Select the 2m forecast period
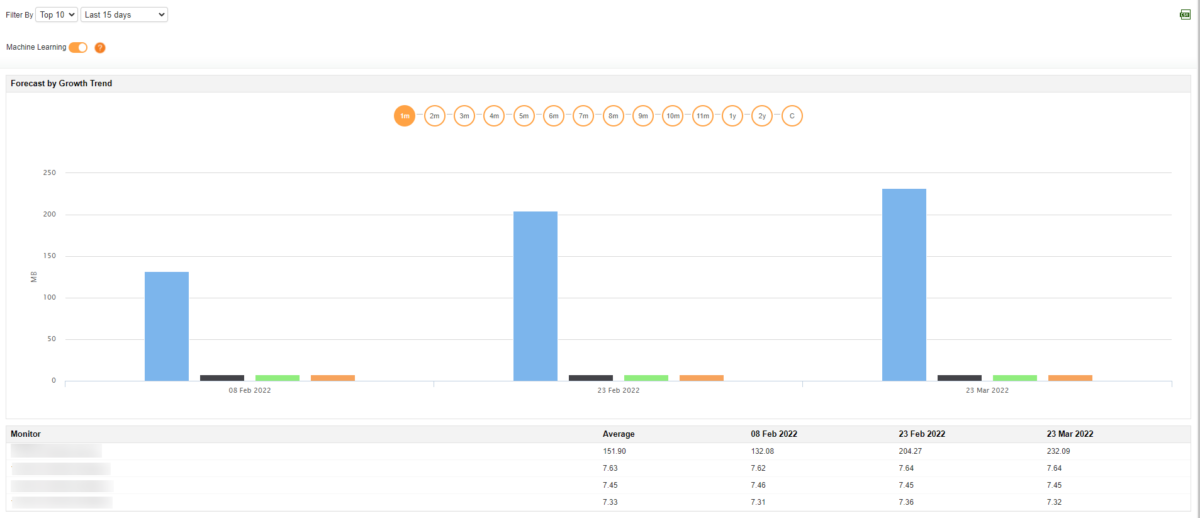Viewport: 1200px width, 518px height. click(434, 116)
